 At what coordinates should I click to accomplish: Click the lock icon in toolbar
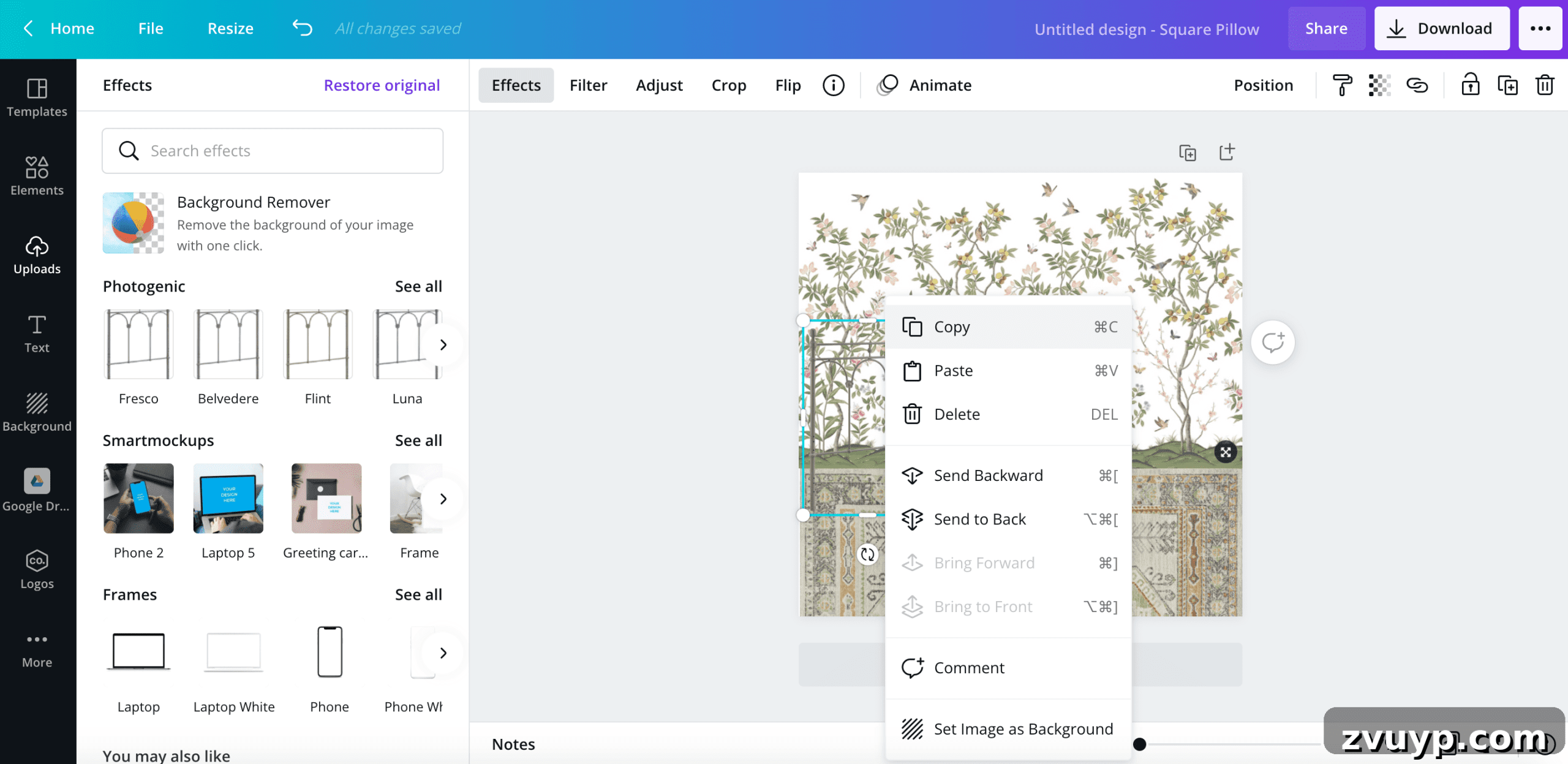[x=1471, y=85]
